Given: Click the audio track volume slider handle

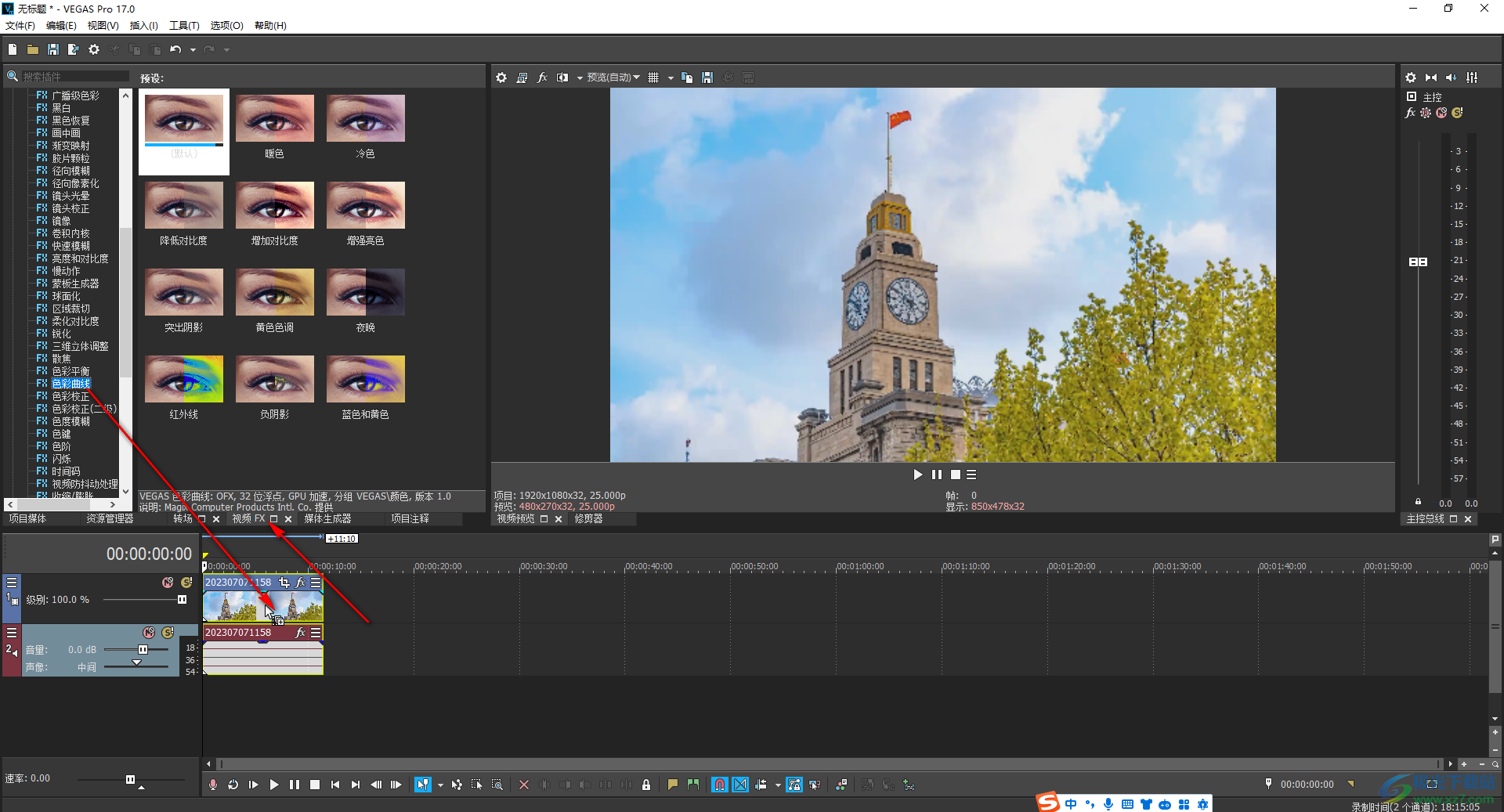Looking at the screenshot, I should tap(143, 650).
